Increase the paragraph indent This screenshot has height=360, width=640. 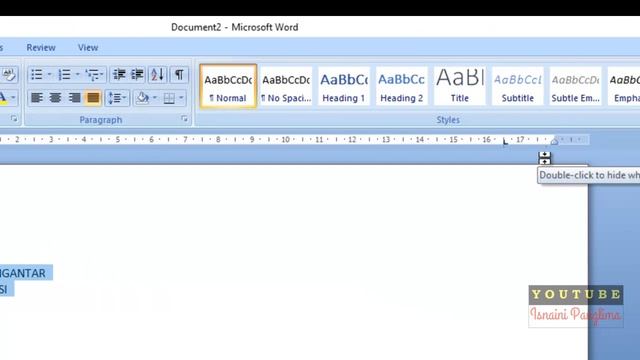click(x=137, y=75)
